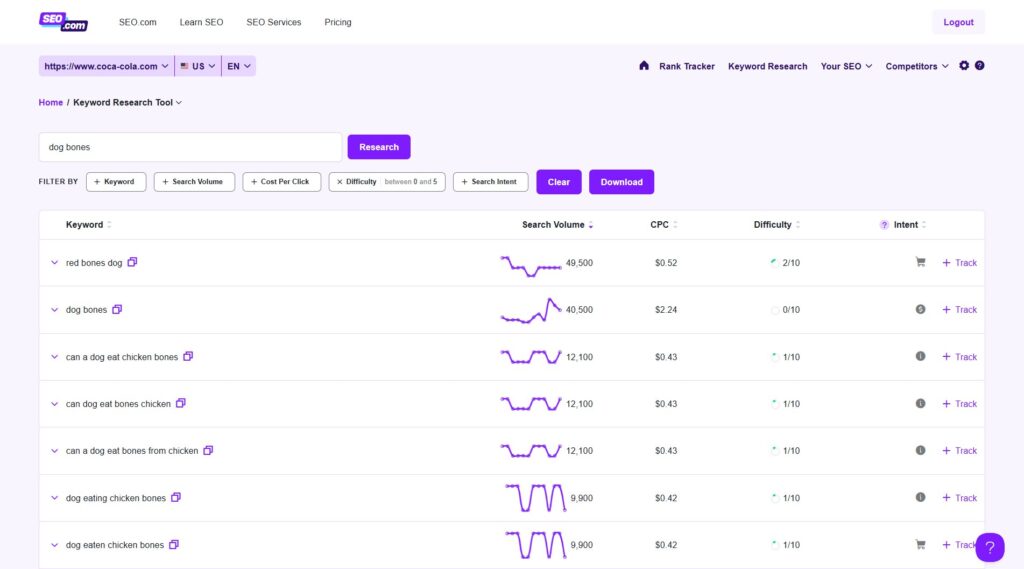Click the Intent column help icon
Screen dimensions: 1024x569
[x=884, y=225]
